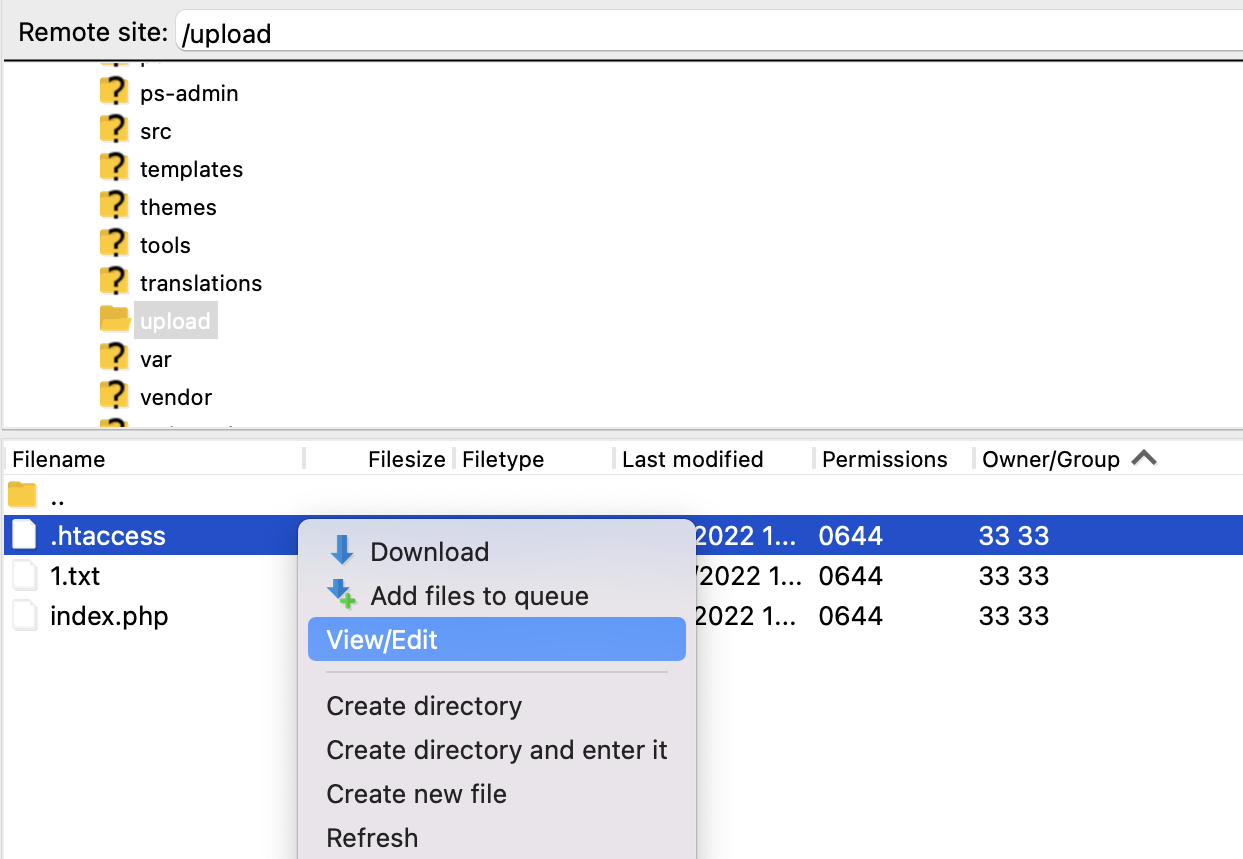The height and width of the screenshot is (859, 1243).
Task: Click the vendor folder icon
Action: coord(115,396)
